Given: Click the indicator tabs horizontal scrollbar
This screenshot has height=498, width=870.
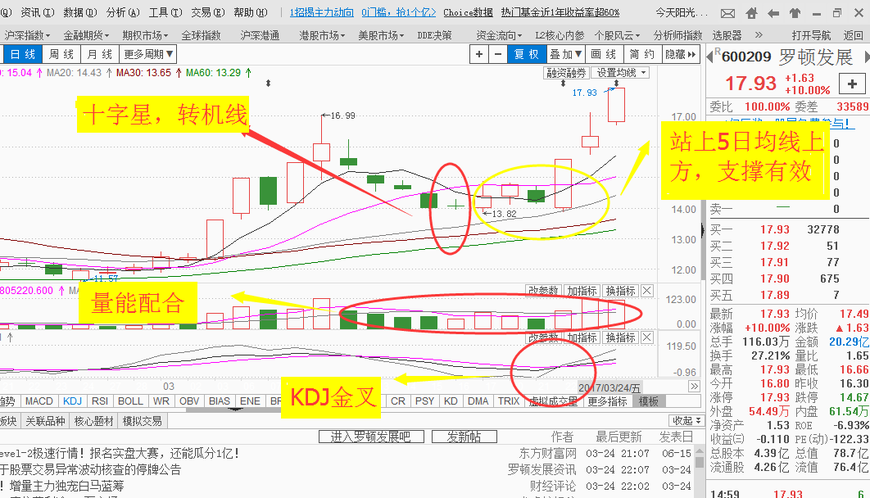Looking at the screenshot, I should 236,410.
